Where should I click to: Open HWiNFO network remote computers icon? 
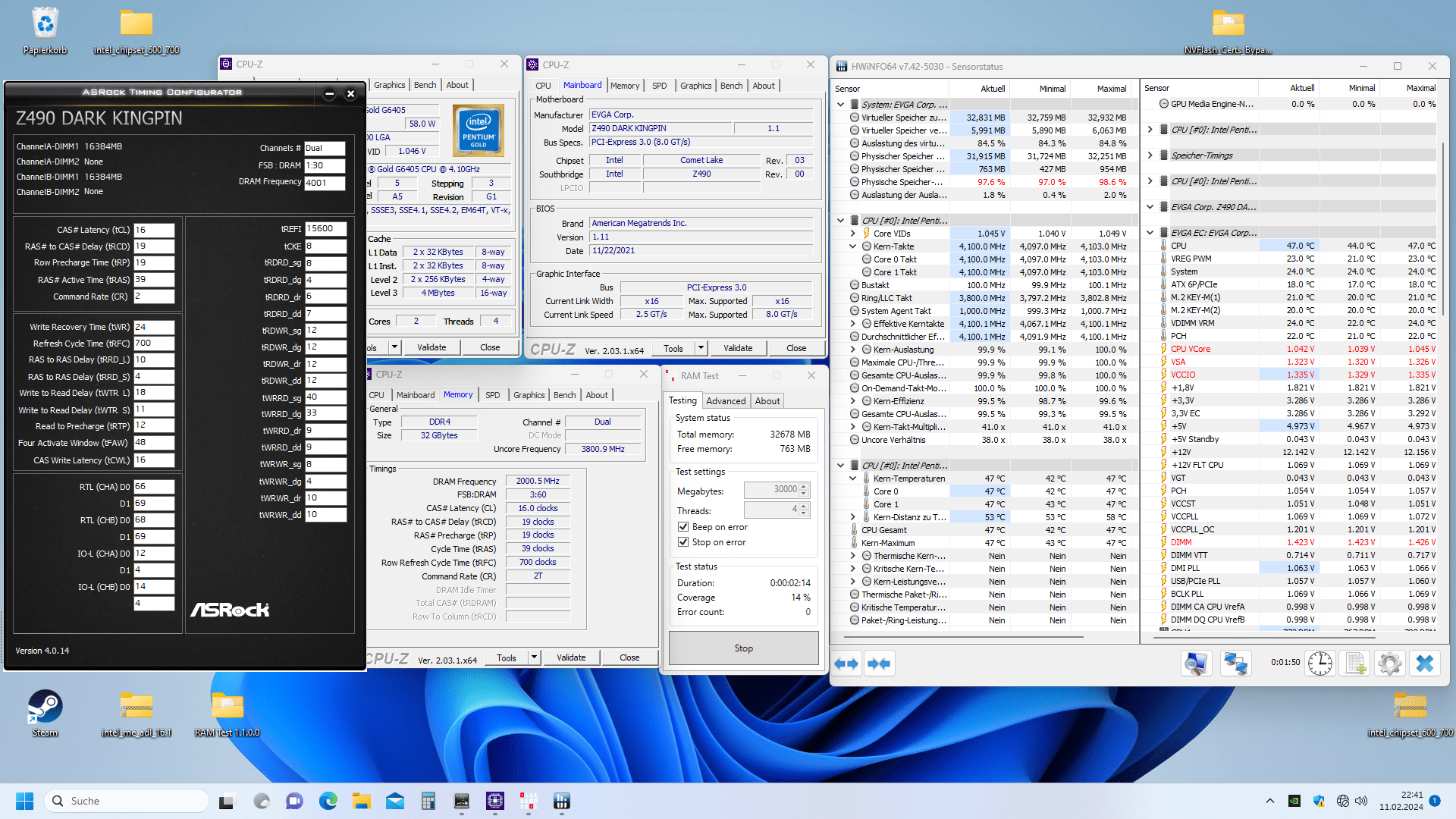coord(1235,664)
